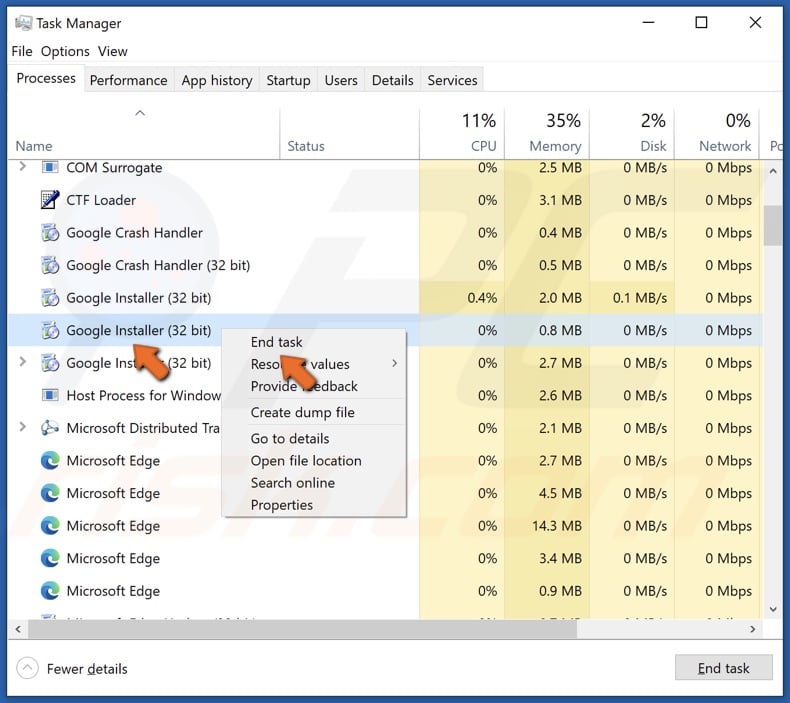This screenshot has height=703, width=790.
Task: Choose Open file location option
Action: (x=306, y=461)
